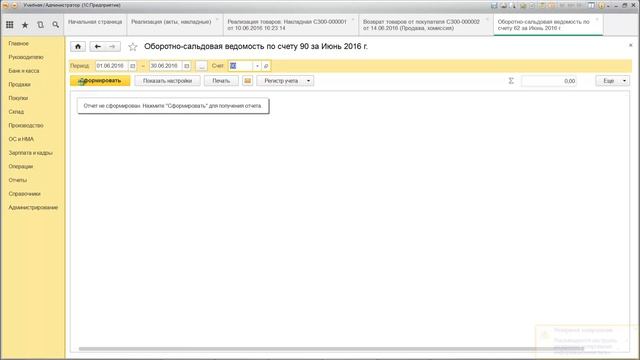Open the Зарплата и кадры section
The height and width of the screenshot is (360, 640).
31,153
